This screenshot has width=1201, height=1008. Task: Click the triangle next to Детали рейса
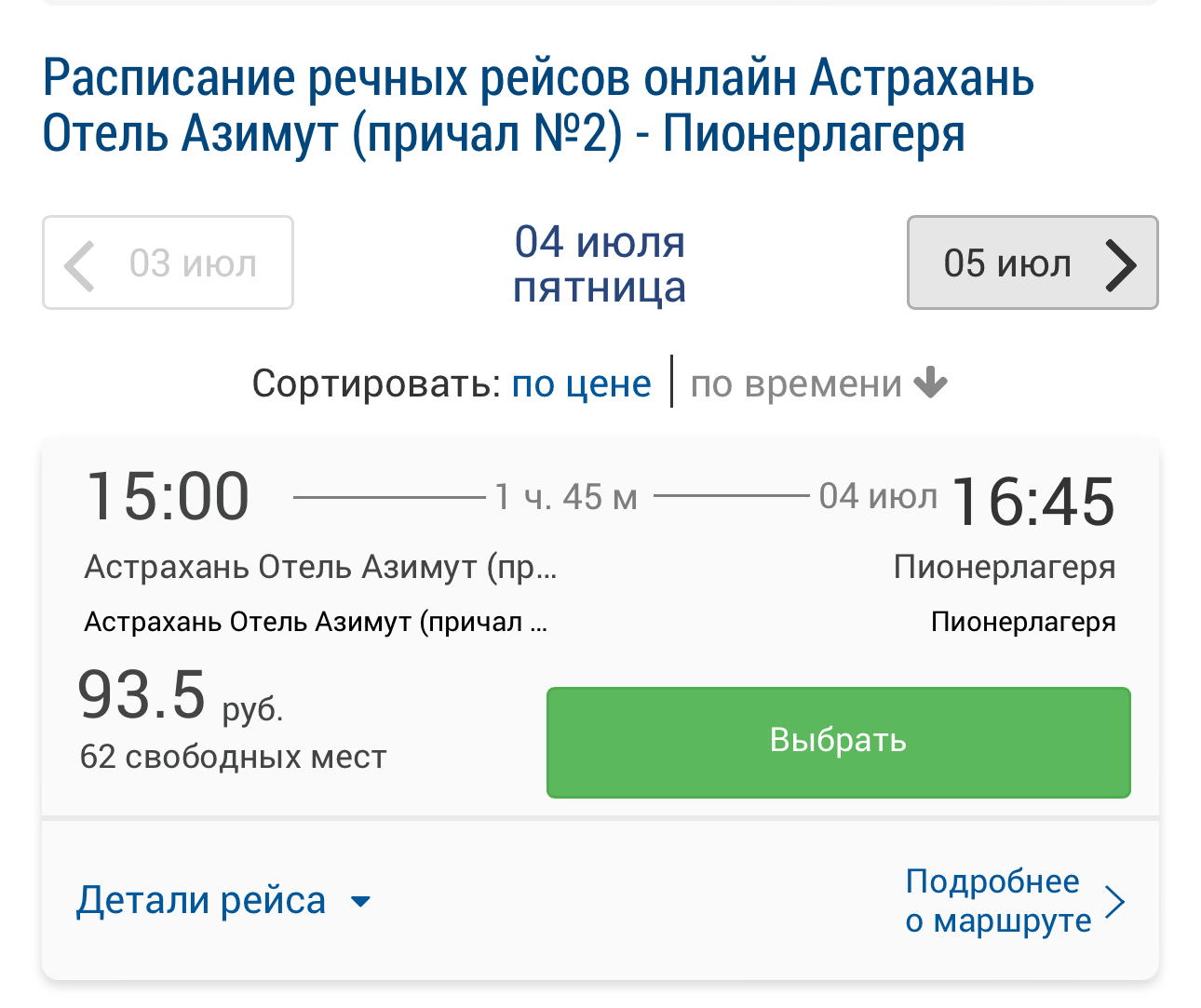(360, 901)
